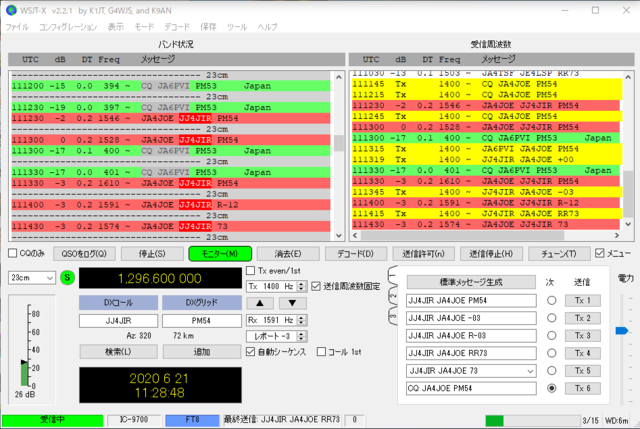Toggle the 自動シーケンス checkbox
Viewport: 640px width, 429px height.
pyautogui.click(x=251, y=351)
